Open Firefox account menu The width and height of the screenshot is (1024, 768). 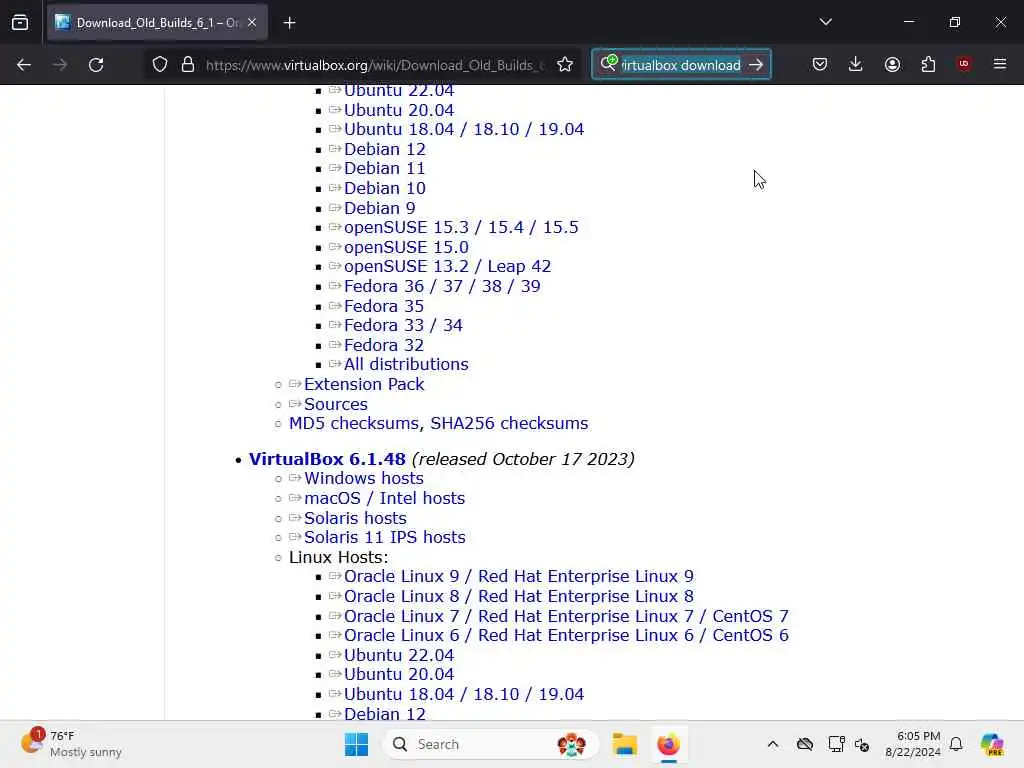point(892,64)
